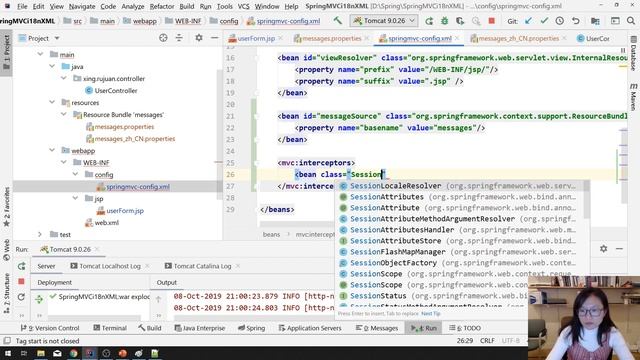Select SessionObjectFactory completion suggestion
The image size is (640, 360).
coord(462,263)
